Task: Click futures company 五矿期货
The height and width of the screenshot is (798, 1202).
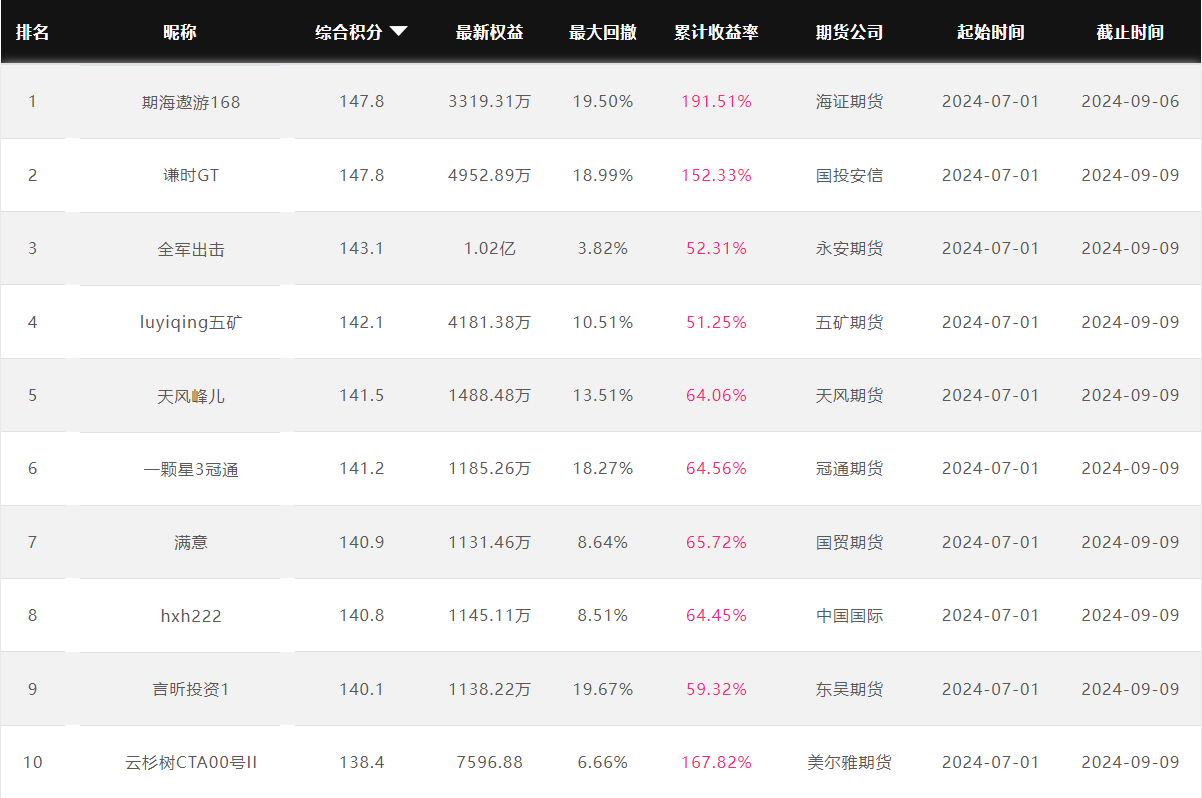Action: click(850, 322)
